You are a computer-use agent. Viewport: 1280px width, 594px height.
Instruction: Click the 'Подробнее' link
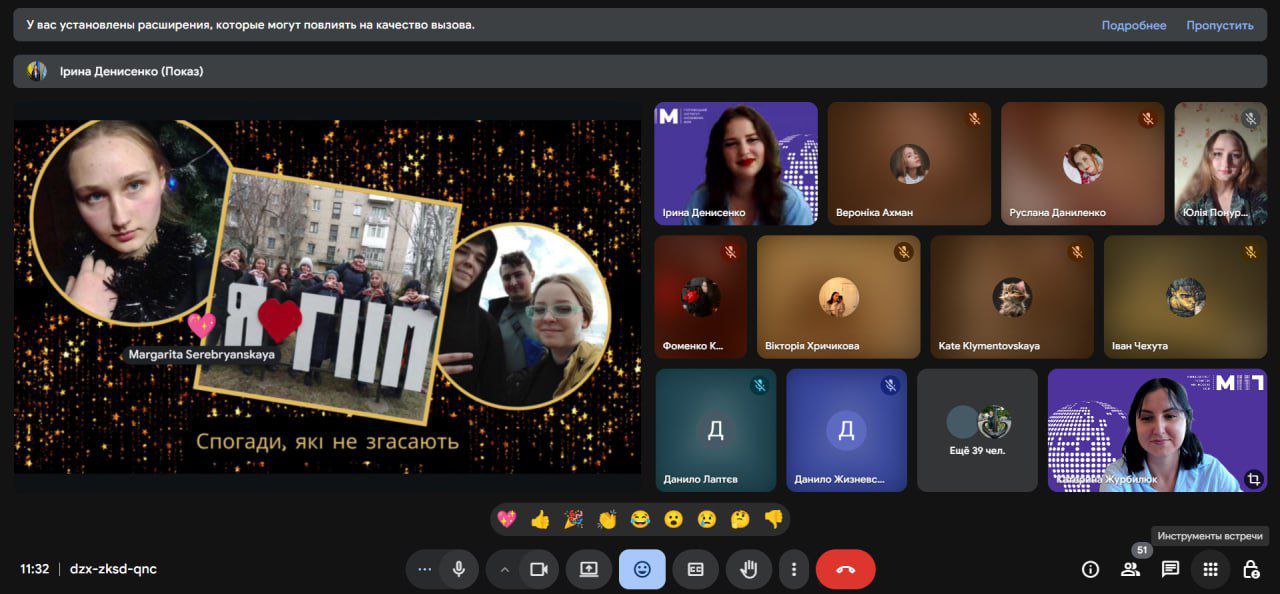tap(1133, 25)
